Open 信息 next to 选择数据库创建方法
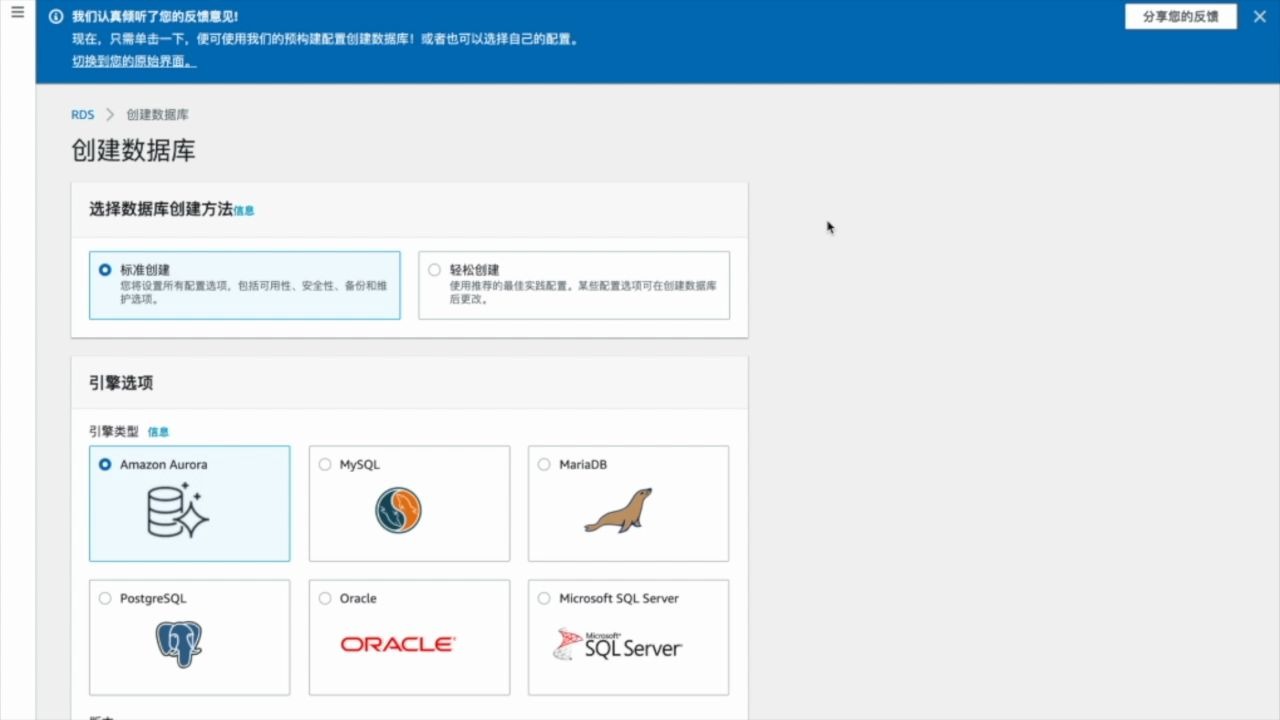This screenshot has width=1280, height=720. [x=246, y=210]
